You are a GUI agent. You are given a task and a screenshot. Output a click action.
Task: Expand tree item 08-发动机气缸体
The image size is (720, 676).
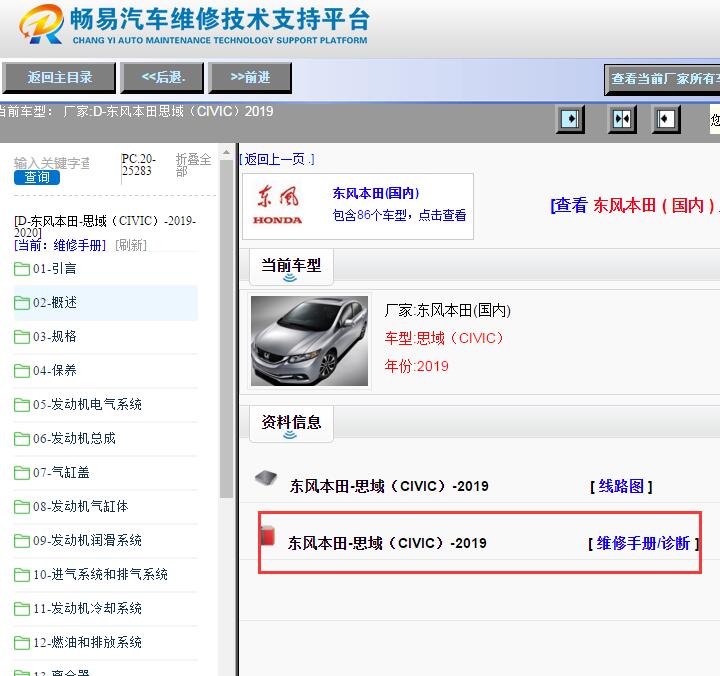81,507
